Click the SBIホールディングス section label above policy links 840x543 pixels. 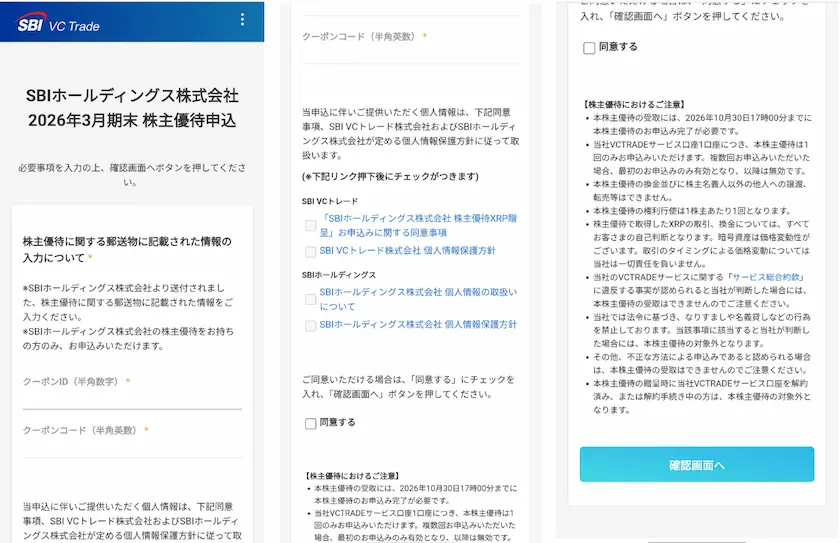pos(339,275)
